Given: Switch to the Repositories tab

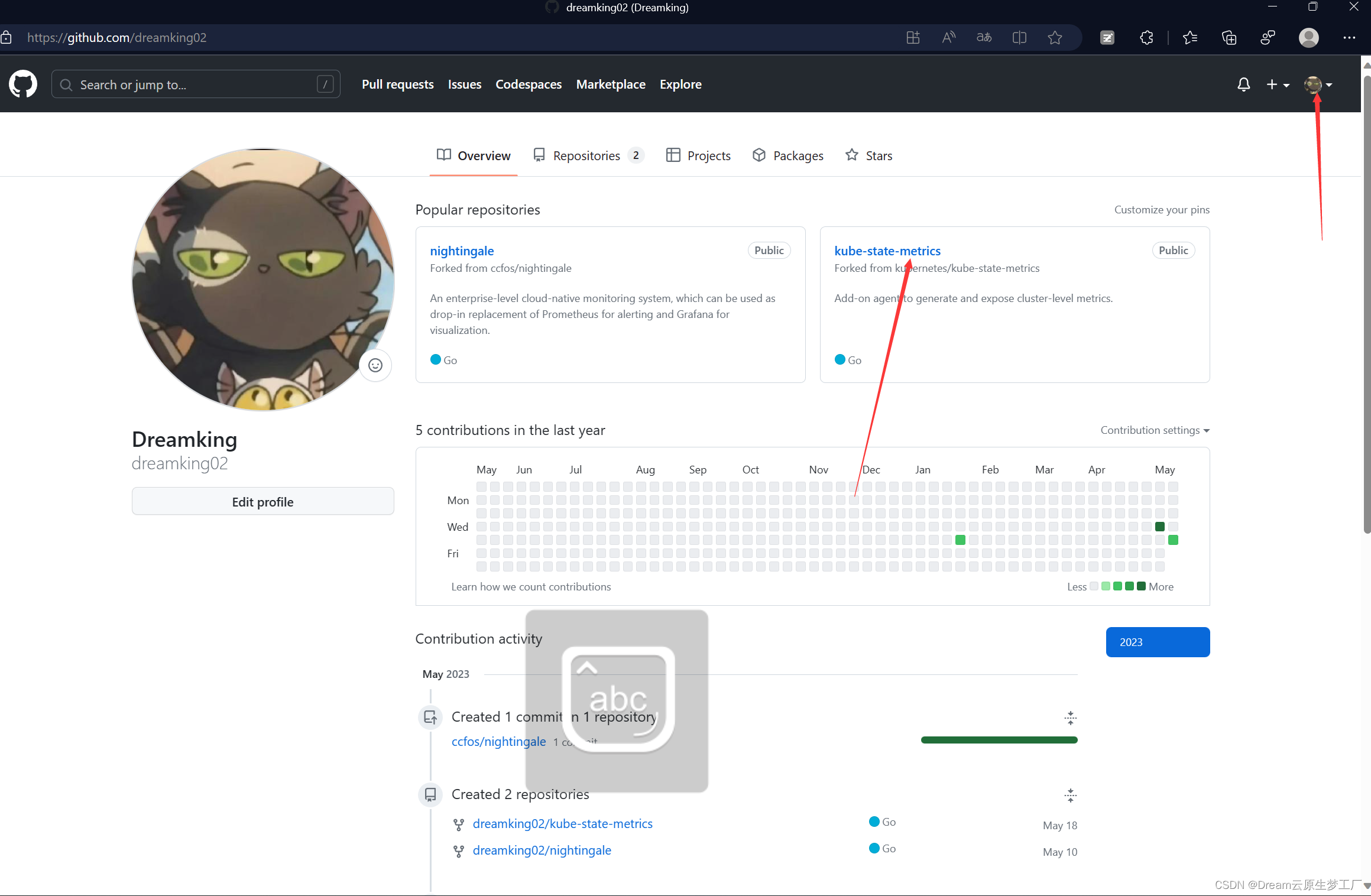Looking at the screenshot, I should (586, 155).
